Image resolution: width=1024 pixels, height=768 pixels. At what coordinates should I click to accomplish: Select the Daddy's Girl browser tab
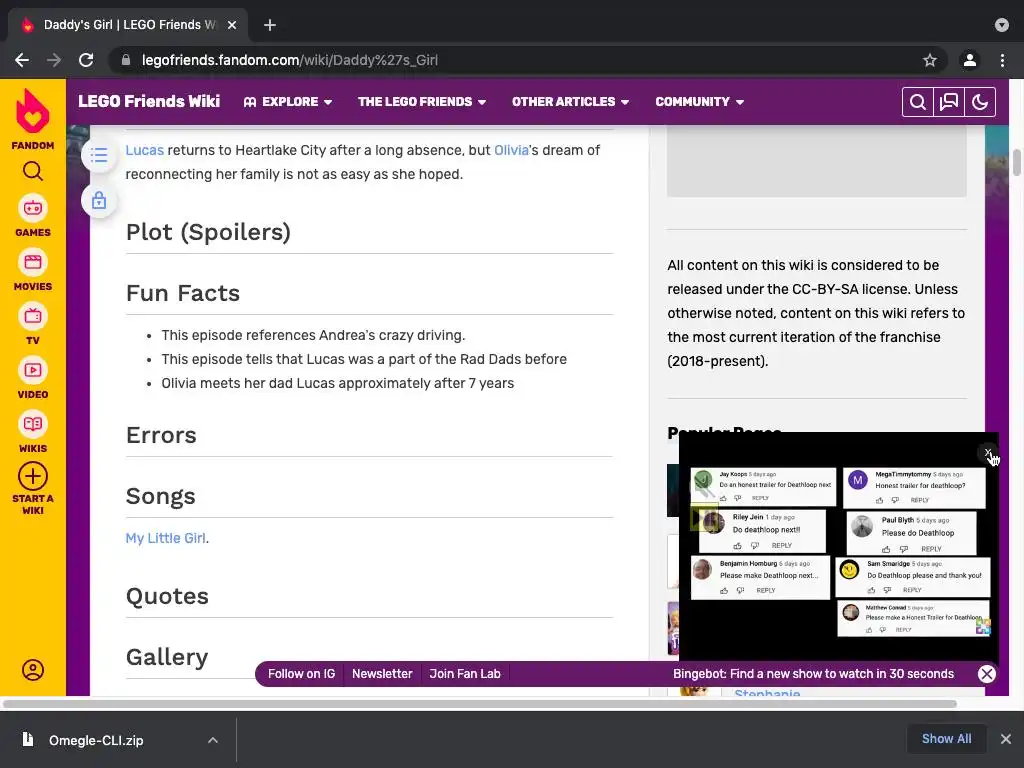(x=128, y=25)
